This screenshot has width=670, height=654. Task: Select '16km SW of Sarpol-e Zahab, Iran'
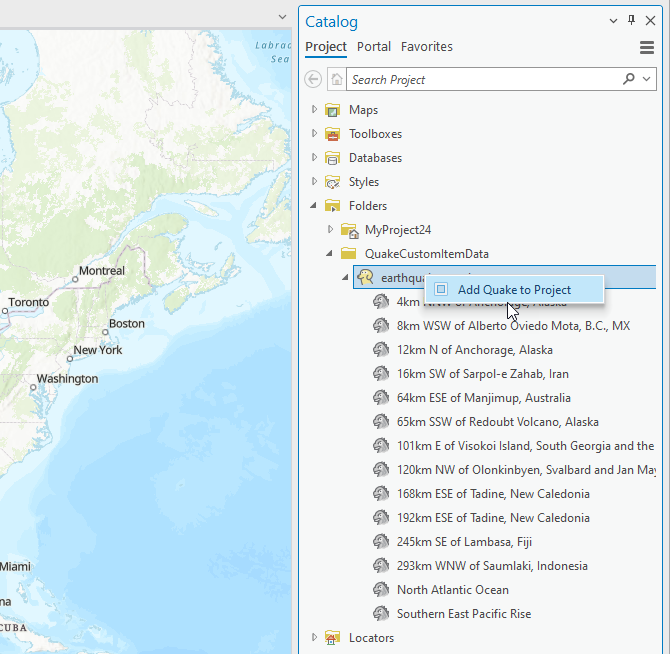click(482, 374)
